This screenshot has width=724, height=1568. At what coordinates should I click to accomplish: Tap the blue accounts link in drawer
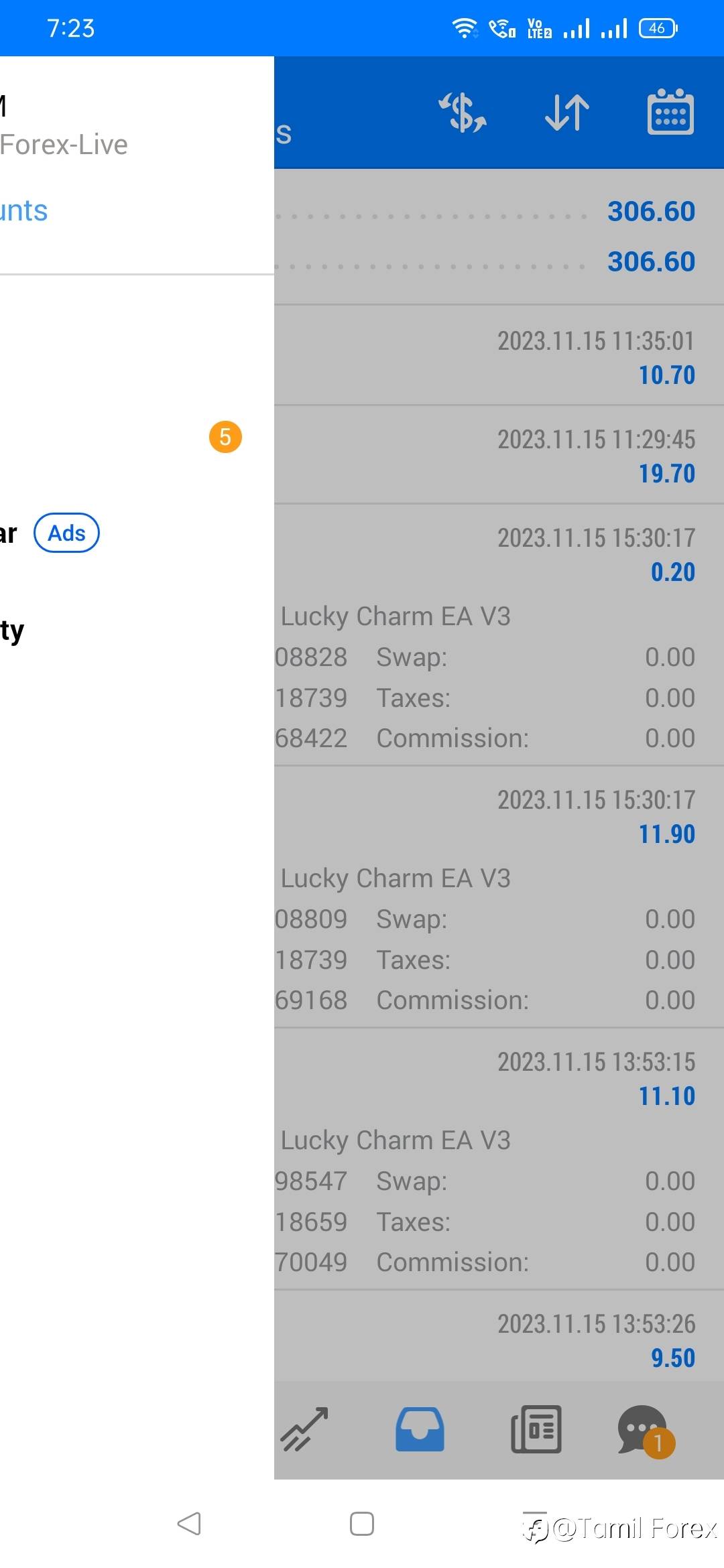coord(24,211)
